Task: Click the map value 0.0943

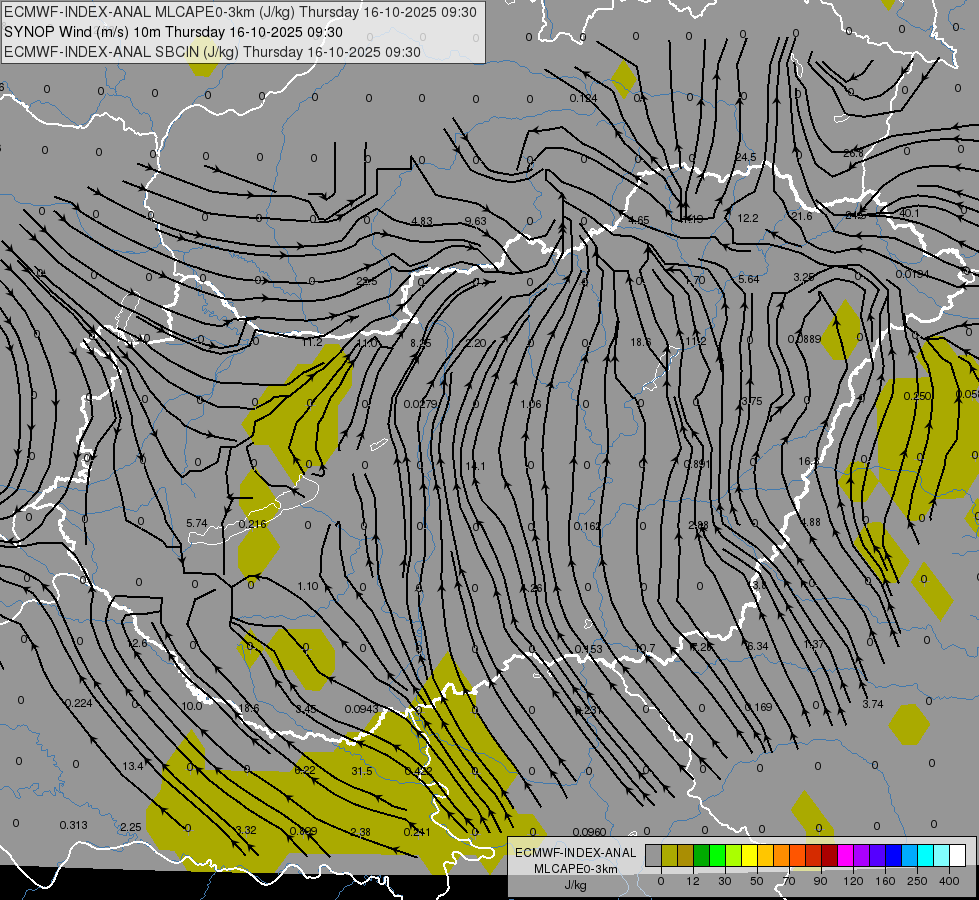Action: [x=362, y=709]
